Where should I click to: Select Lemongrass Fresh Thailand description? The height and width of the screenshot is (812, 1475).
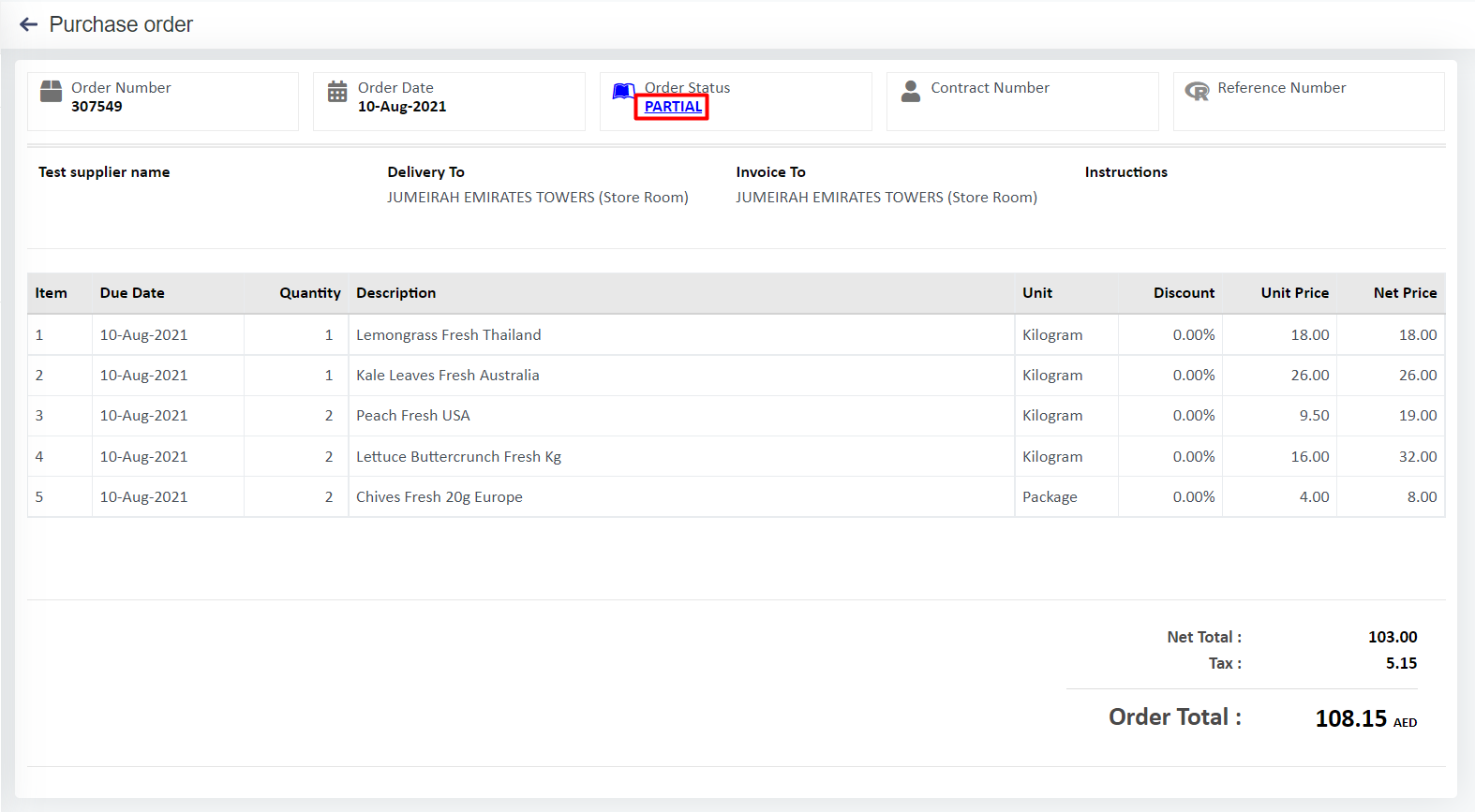click(x=449, y=335)
